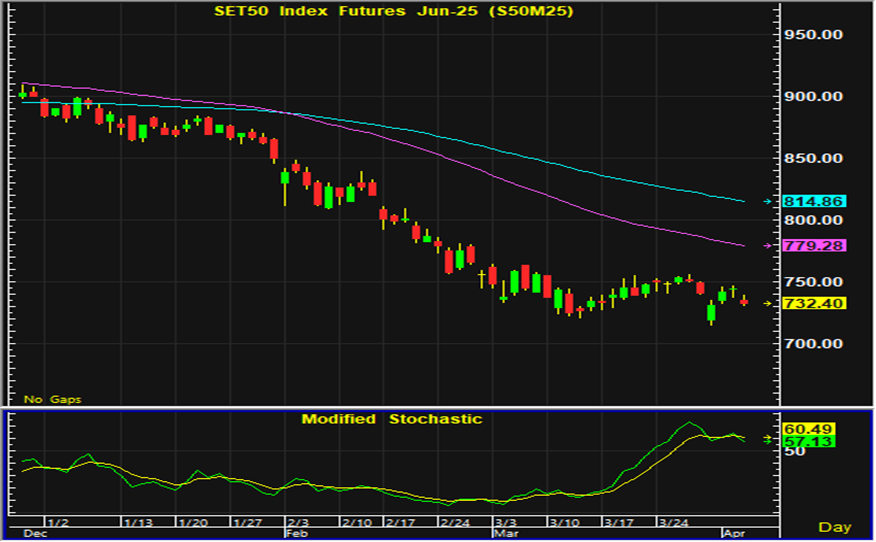The image size is (876, 542).
Task: Click the 700.00 price axis label
Action: pos(813,344)
